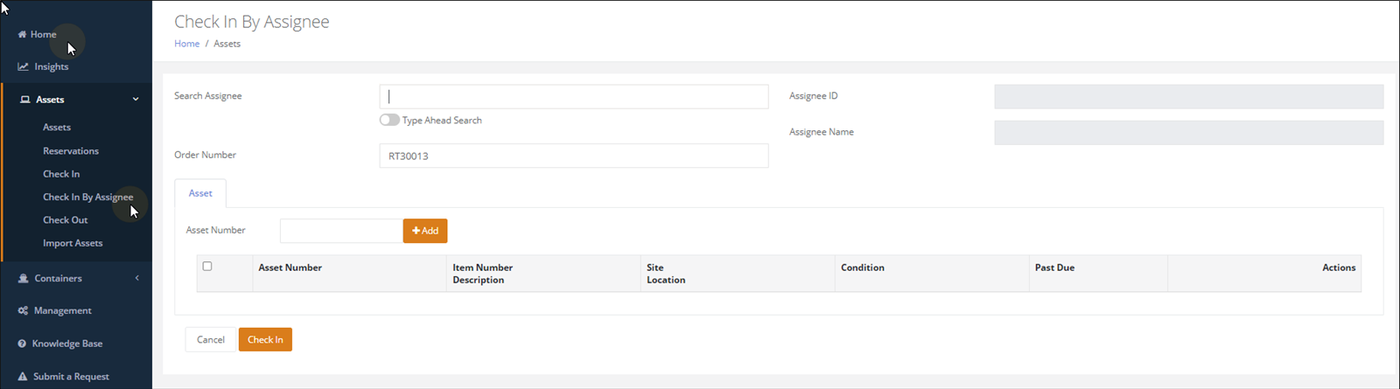Check the select-all checkbox in asset table
Viewport: 1400px width, 389px height.
point(207,266)
